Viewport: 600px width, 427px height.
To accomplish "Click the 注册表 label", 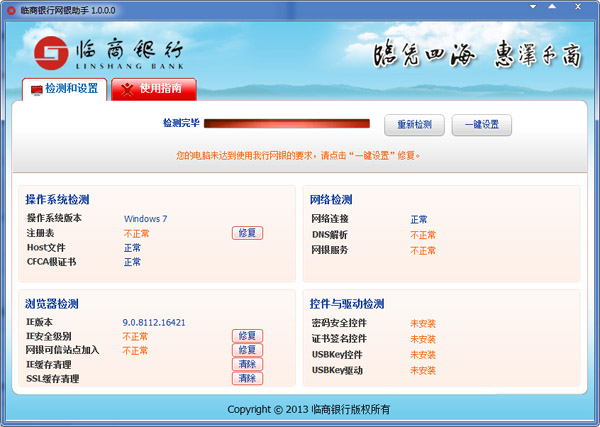I will [x=40, y=233].
